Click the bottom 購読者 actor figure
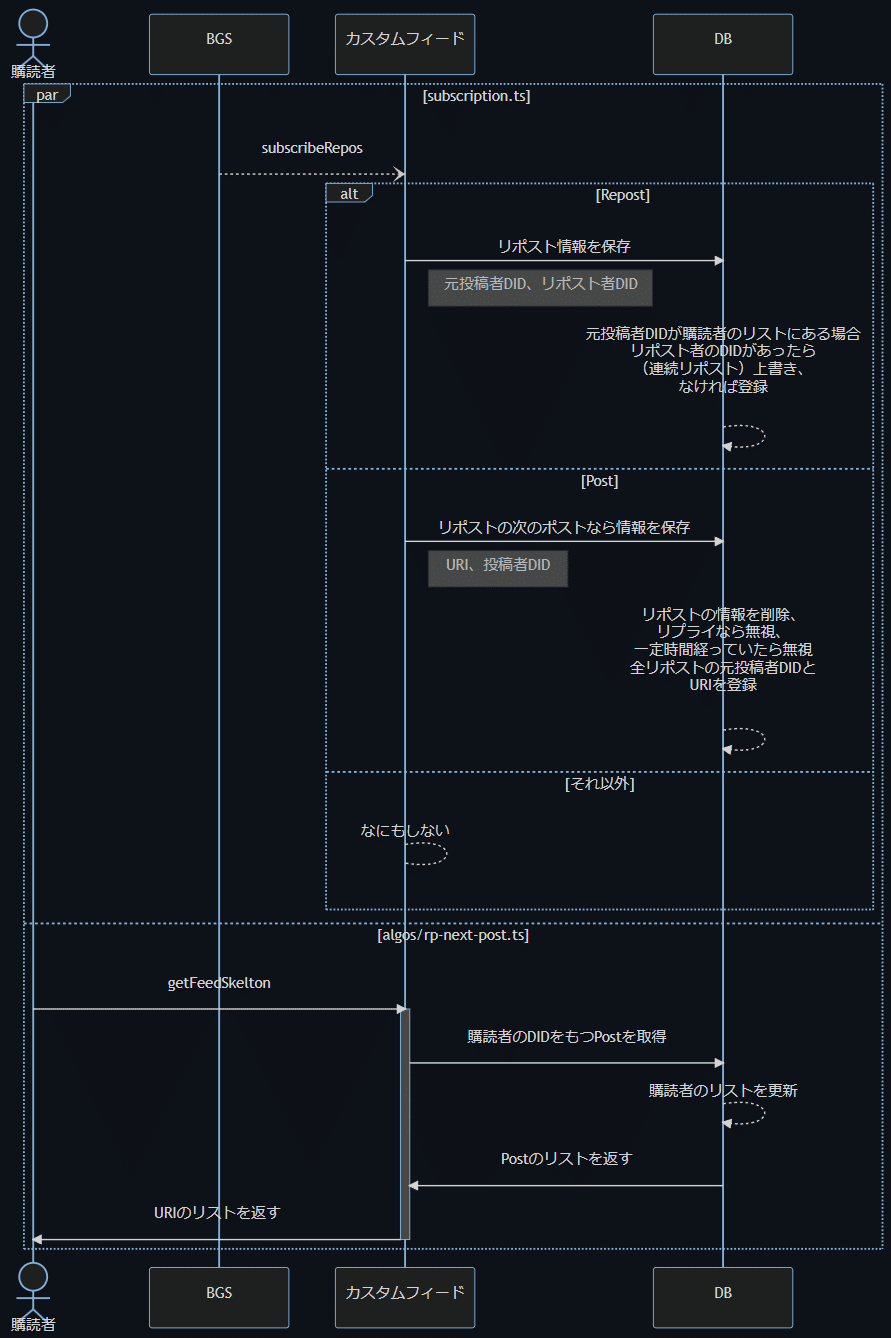The width and height of the screenshot is (891, 1338). (33, 1291)
